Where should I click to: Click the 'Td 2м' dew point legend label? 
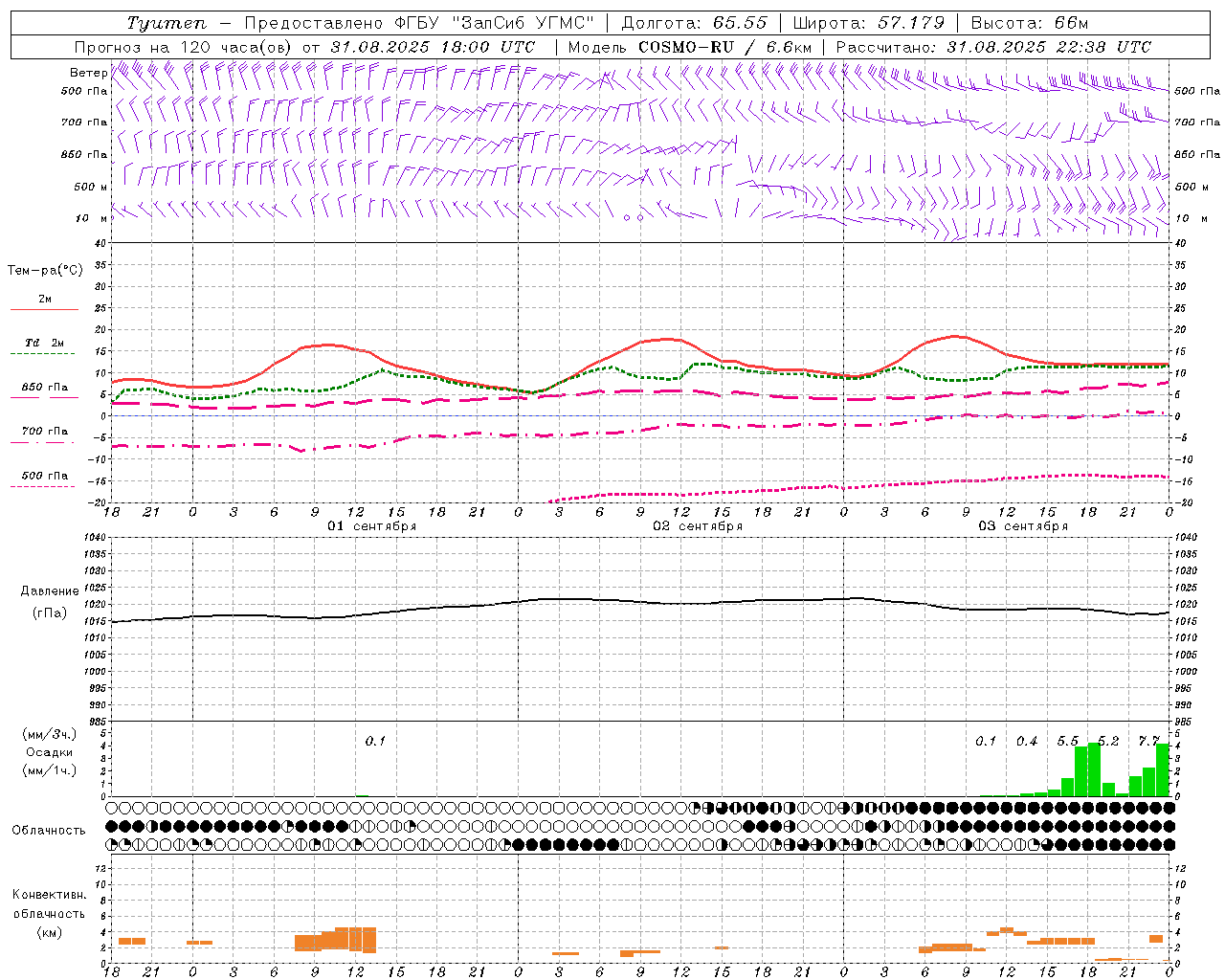[44, 343]
